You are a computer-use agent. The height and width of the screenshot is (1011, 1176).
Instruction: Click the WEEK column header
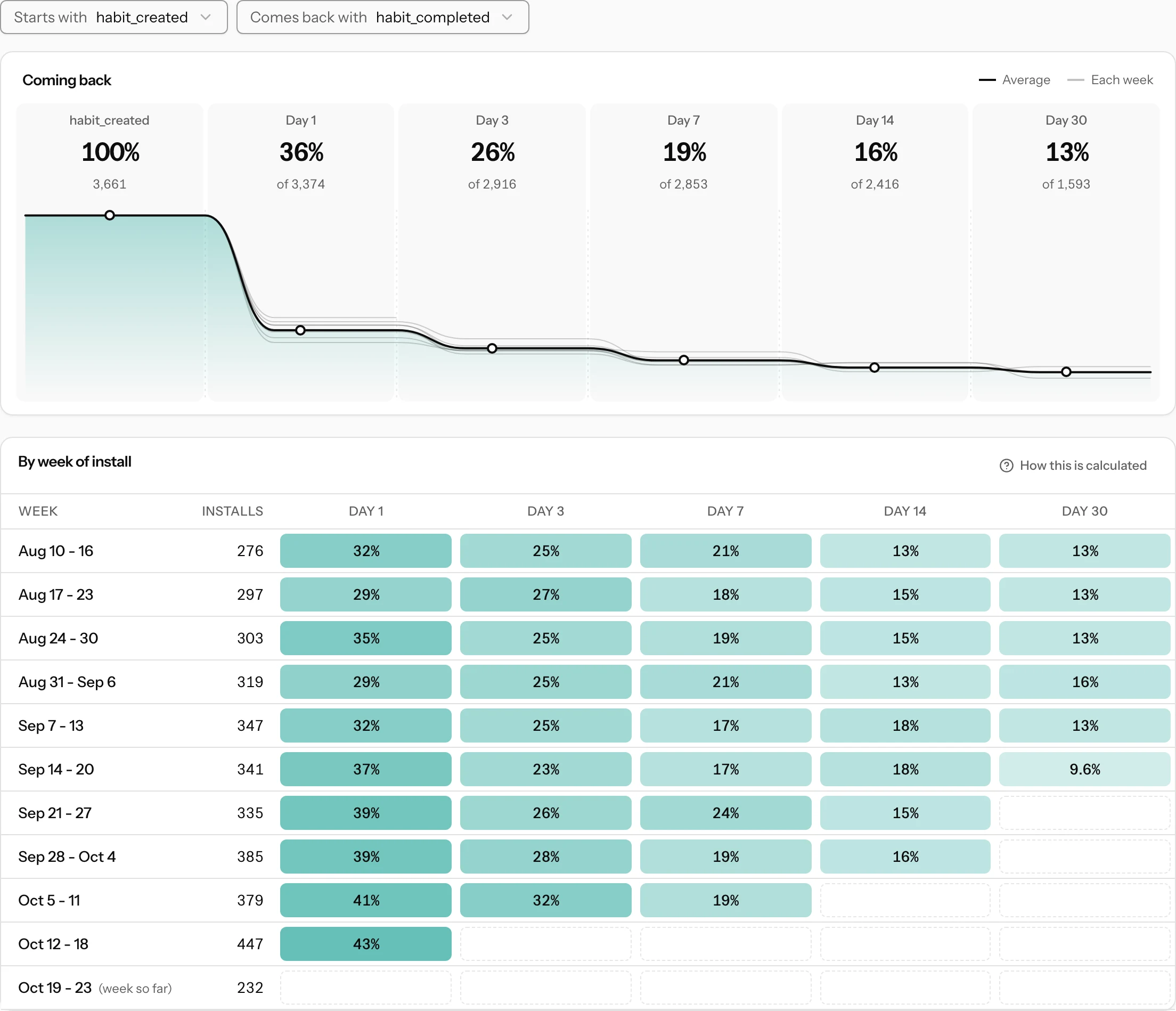[x=38, y=511]
